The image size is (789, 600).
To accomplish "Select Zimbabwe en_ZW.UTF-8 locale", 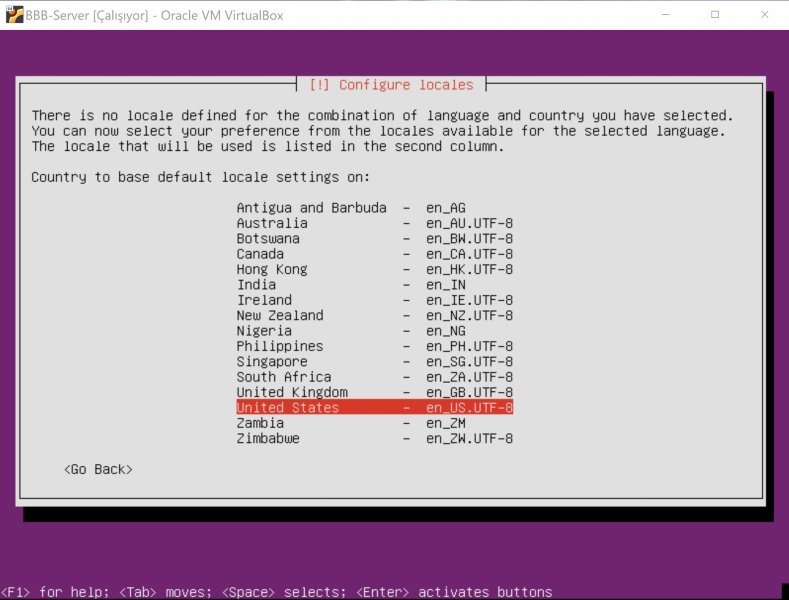I will (x=374, y=438).
